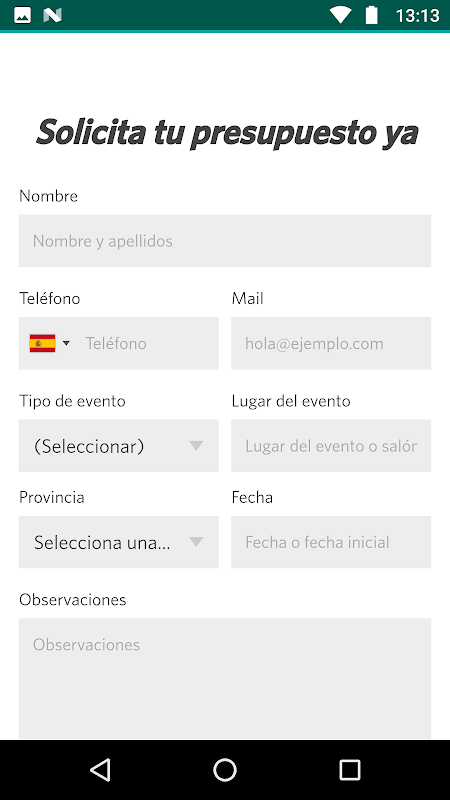Click the Provincia dropdown arrow triangle
This screenshot has height=800, width=450.
tap(196, 542)
